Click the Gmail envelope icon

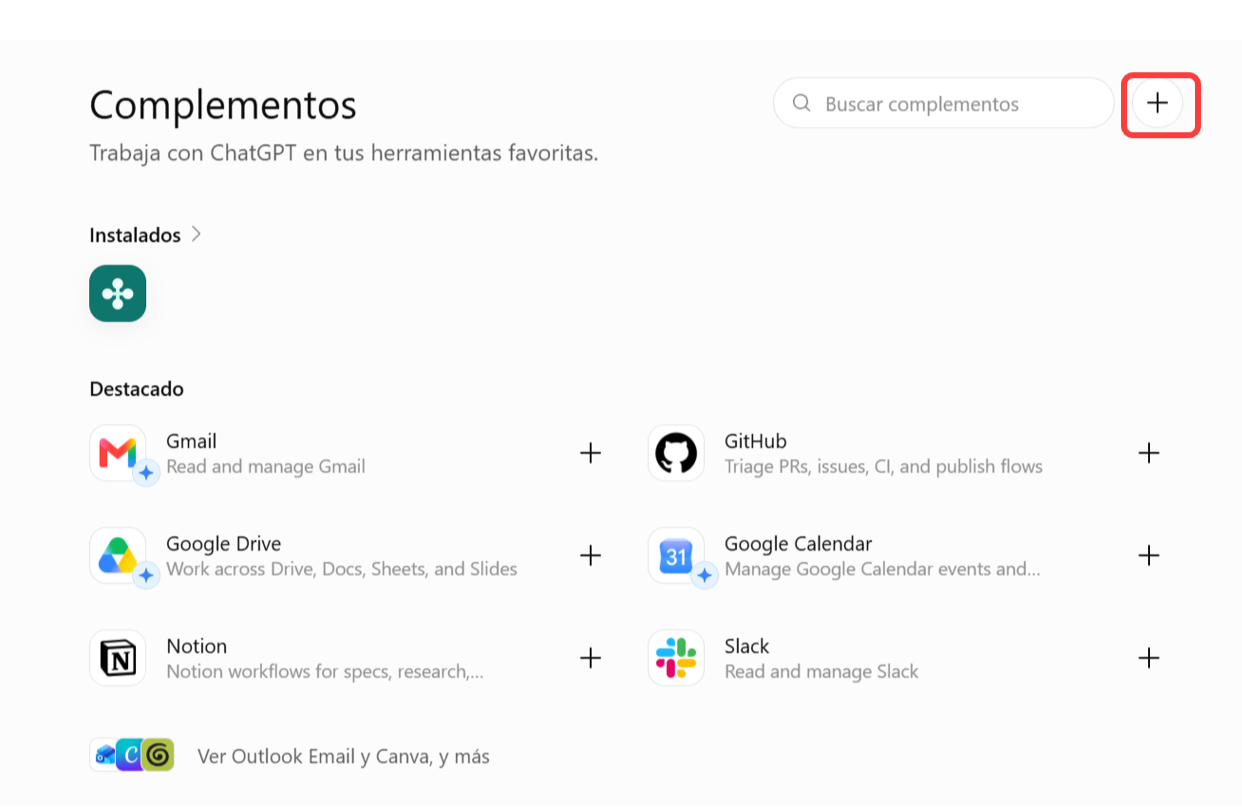[x=118, y=453]
